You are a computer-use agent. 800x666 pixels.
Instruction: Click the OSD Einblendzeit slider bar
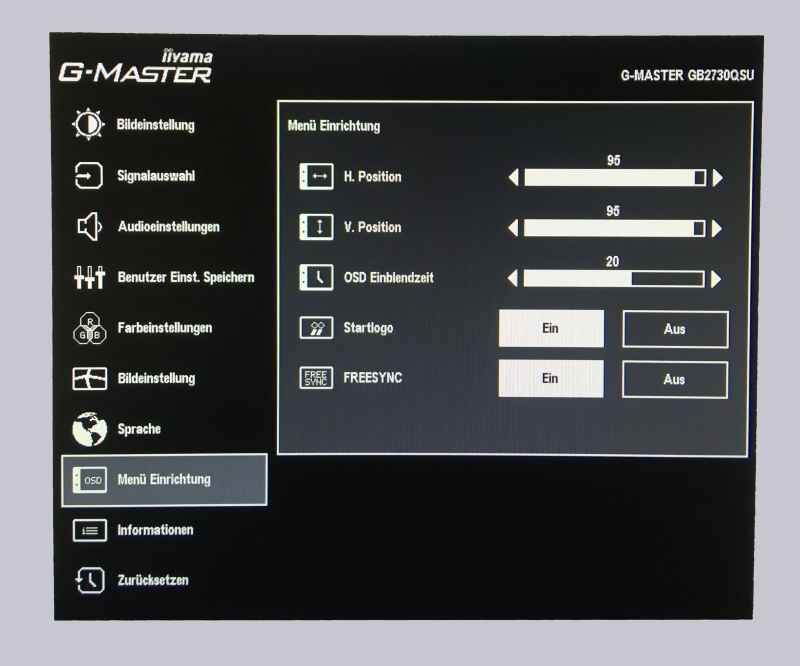click(614, 279)
